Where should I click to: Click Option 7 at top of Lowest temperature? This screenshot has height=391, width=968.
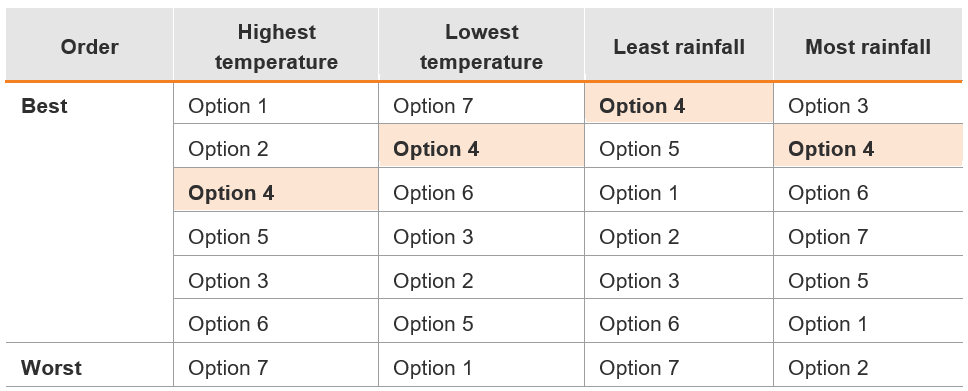pos(433,106)
